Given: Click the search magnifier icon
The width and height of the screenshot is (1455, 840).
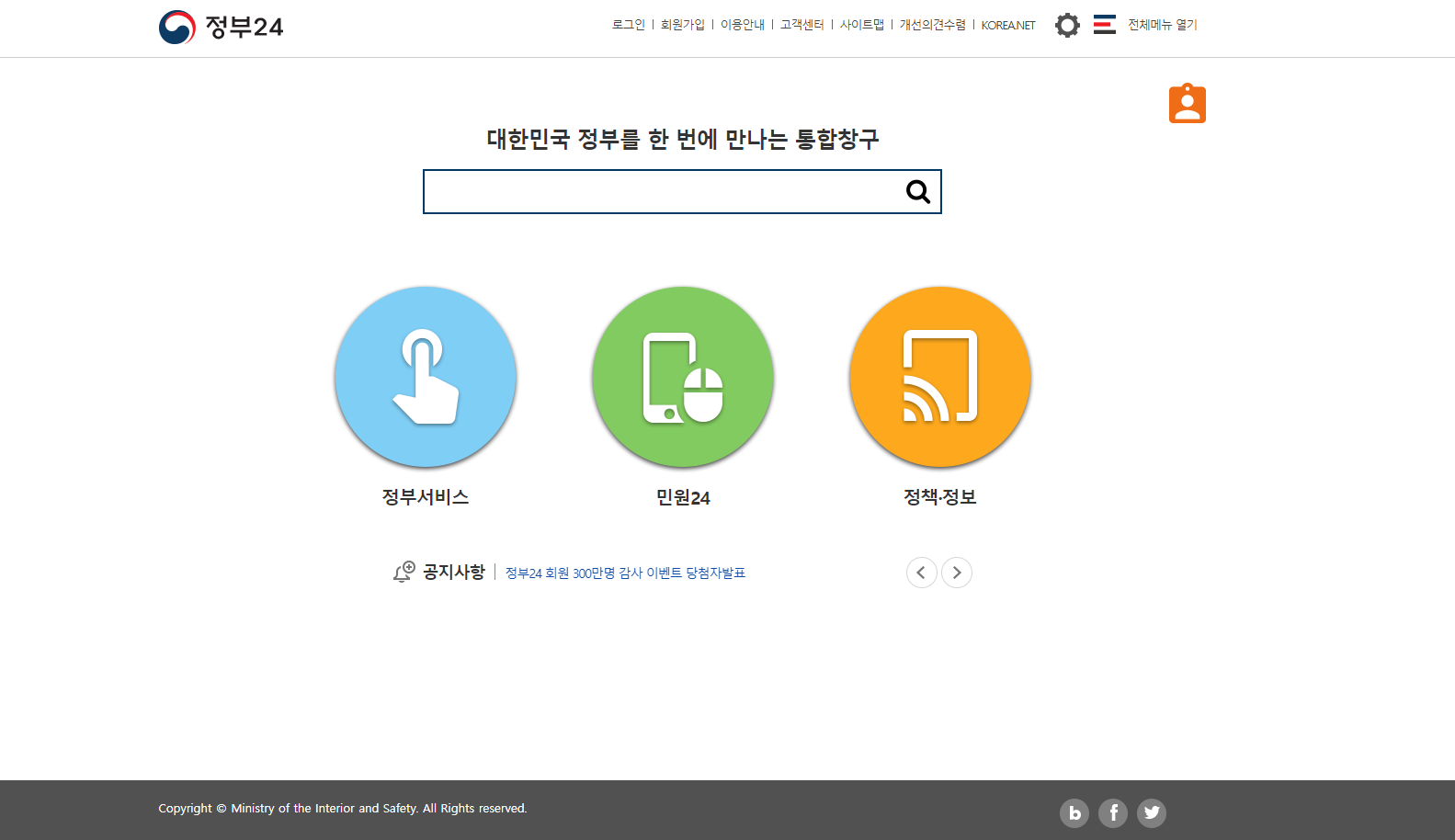Looking at the screenshot, I should tap(917, 192).
